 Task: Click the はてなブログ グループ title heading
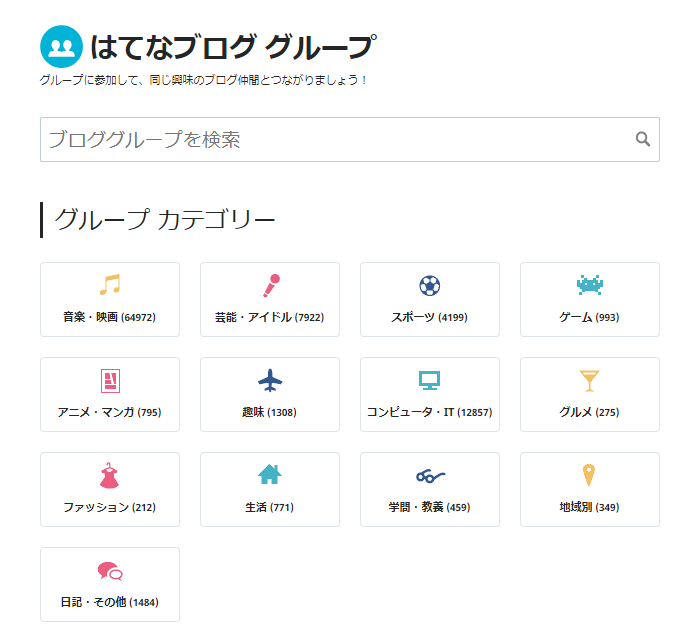pyautogui.click(x=233, y=47)
